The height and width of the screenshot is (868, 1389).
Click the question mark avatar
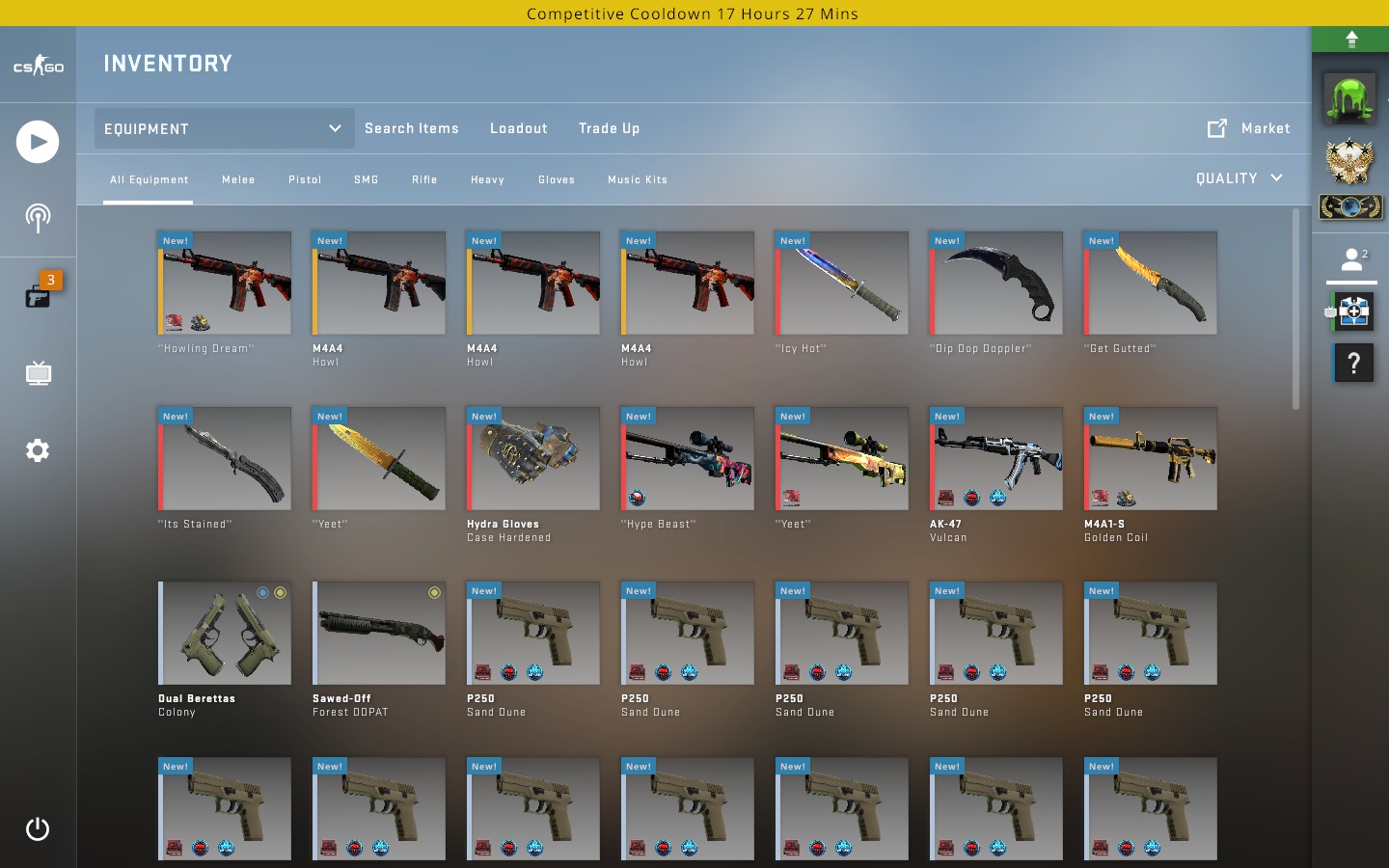point(1353,363)
